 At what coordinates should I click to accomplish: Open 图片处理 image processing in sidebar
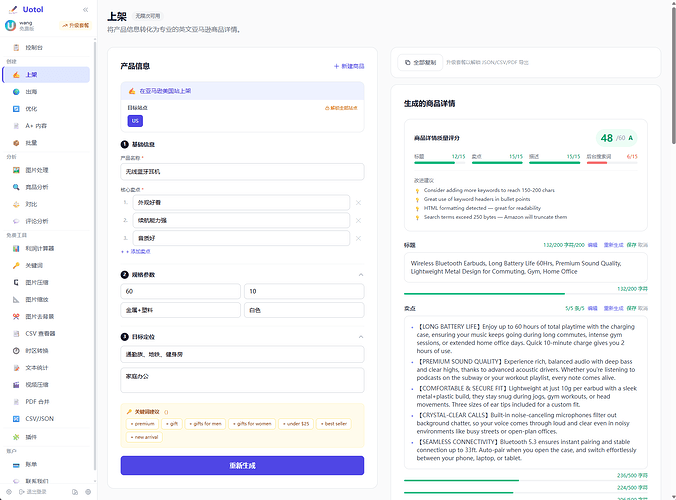(46, 170)
